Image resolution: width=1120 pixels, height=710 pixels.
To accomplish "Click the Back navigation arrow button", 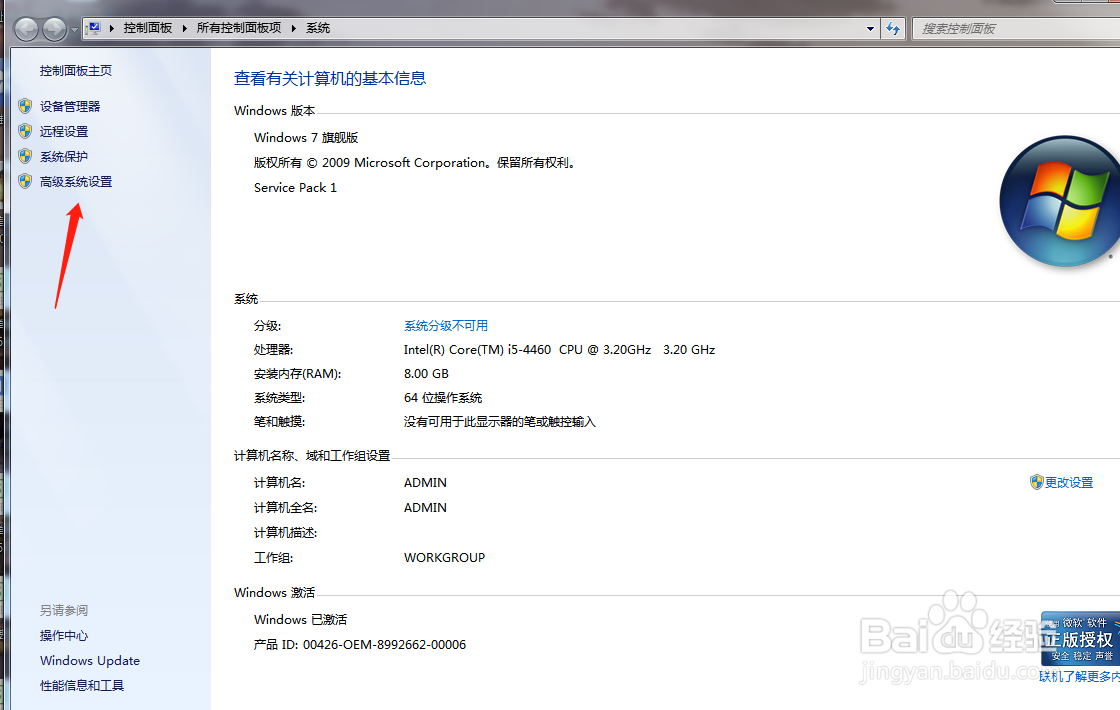I will click(26, 29).
